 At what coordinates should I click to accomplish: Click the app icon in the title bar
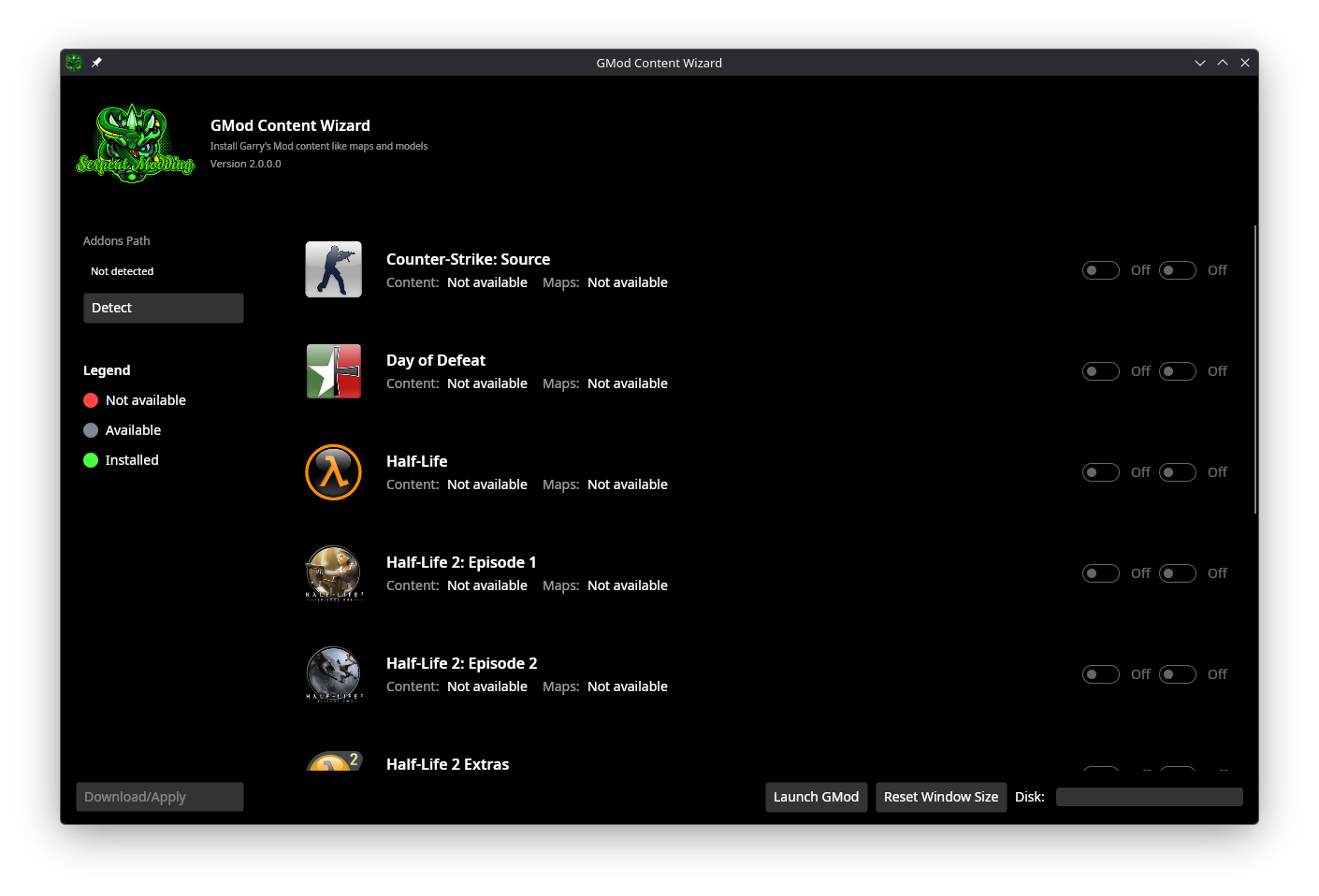pyautogui.click(x=74, y=63)
